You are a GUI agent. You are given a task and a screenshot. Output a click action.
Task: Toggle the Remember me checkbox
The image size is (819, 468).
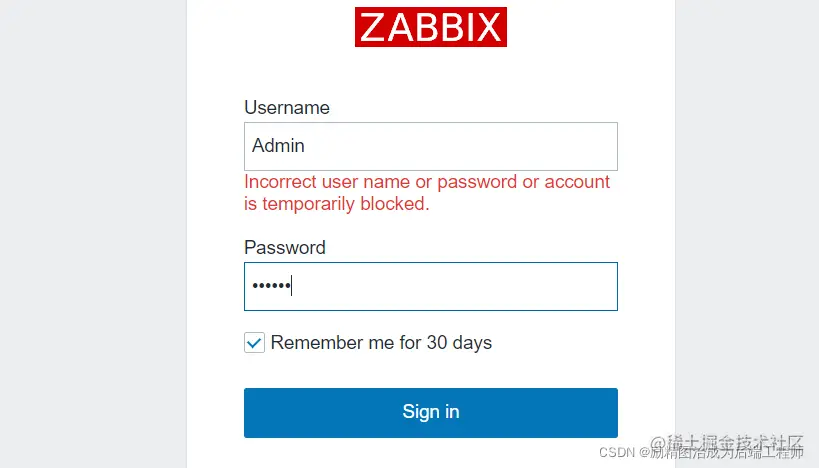click(254, 343)
